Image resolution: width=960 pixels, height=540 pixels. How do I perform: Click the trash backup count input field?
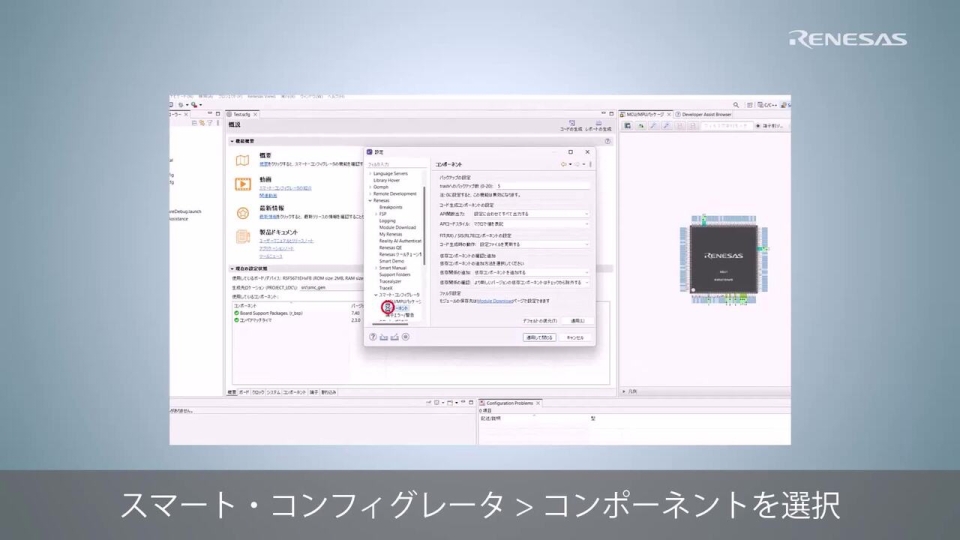tap(542, 186)
